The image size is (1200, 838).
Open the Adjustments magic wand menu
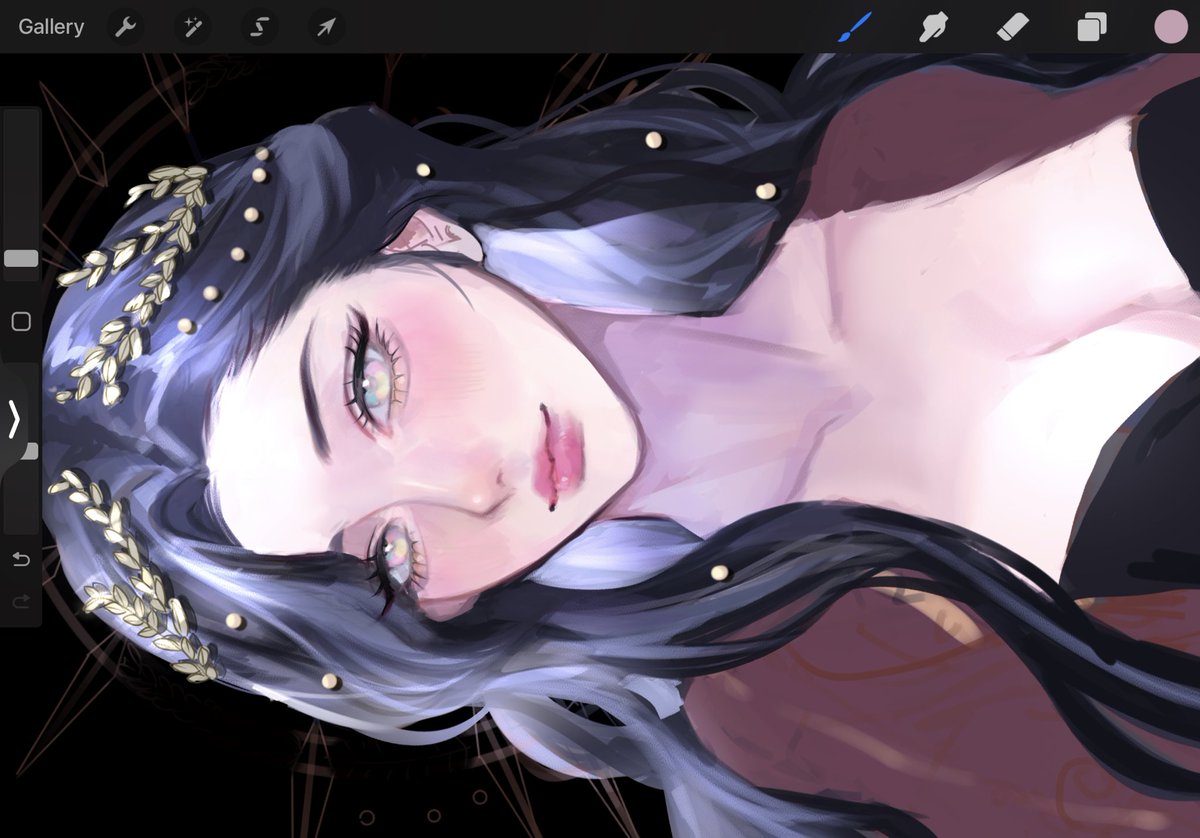(x=192, y=27)
